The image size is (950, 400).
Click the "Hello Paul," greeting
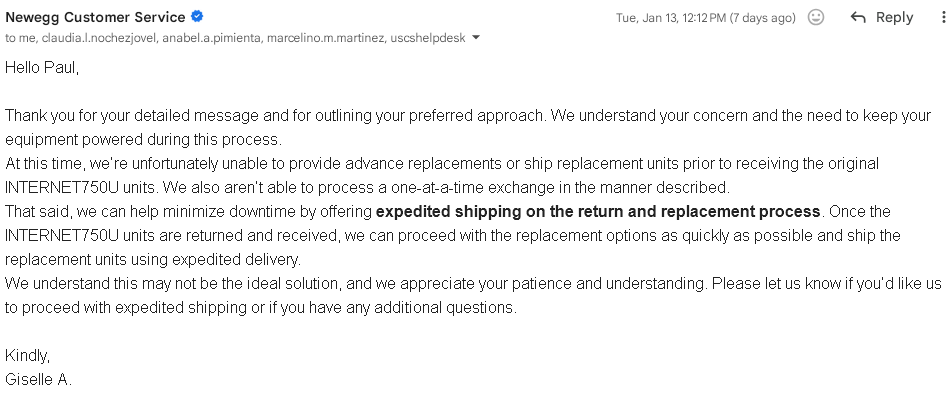point(42,68)
